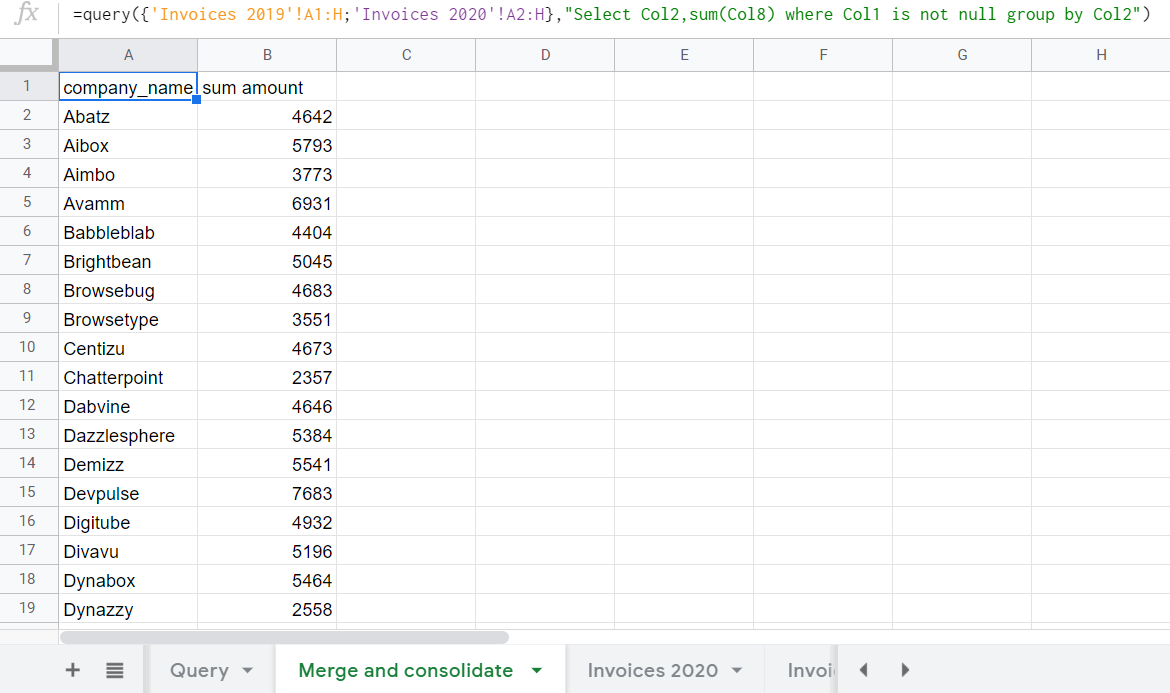Select the company_name header cell
This screenshot has height=693, width=1170.
click(128, 87)
